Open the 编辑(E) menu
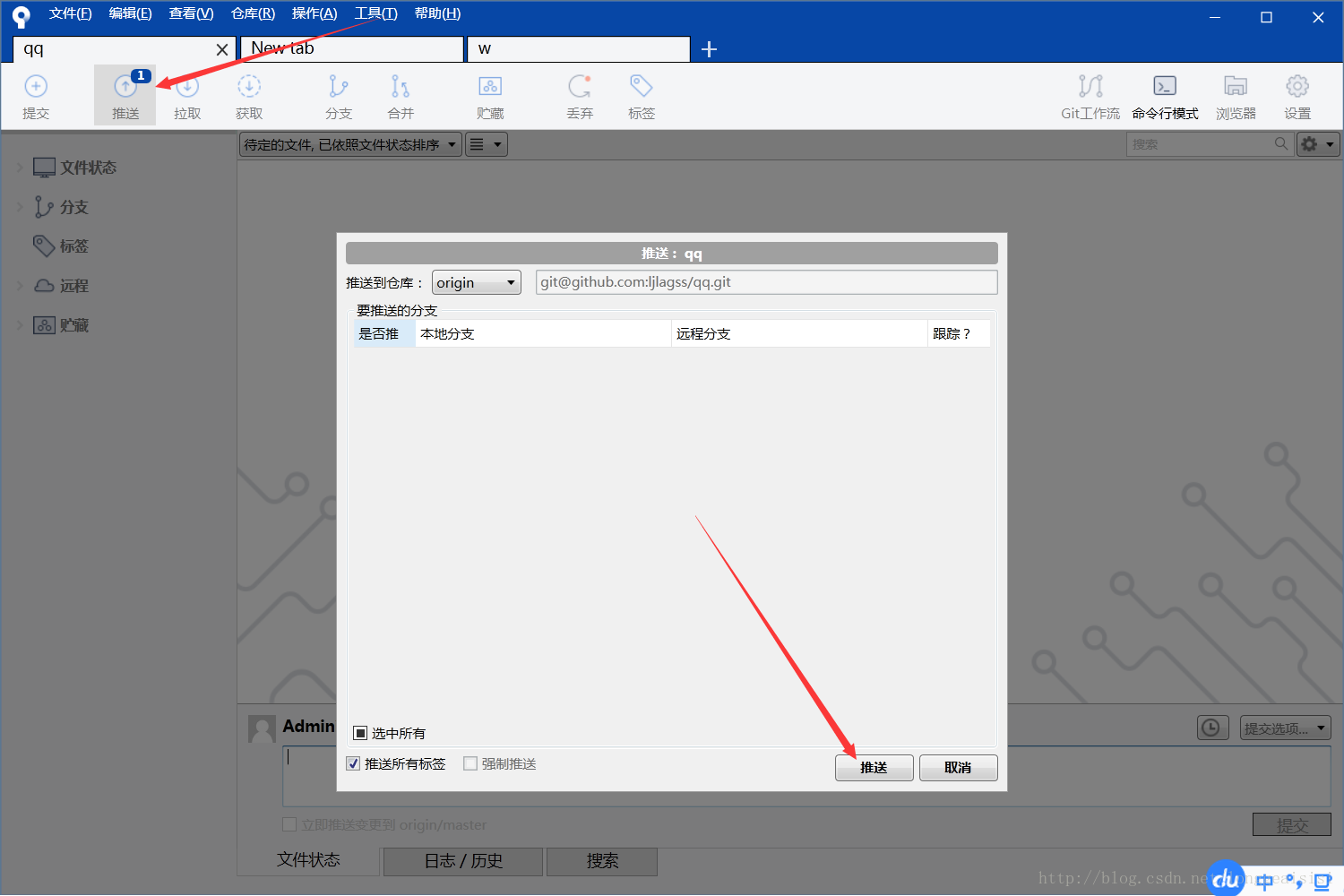The image size is (1344, 896). pos(130,13)
